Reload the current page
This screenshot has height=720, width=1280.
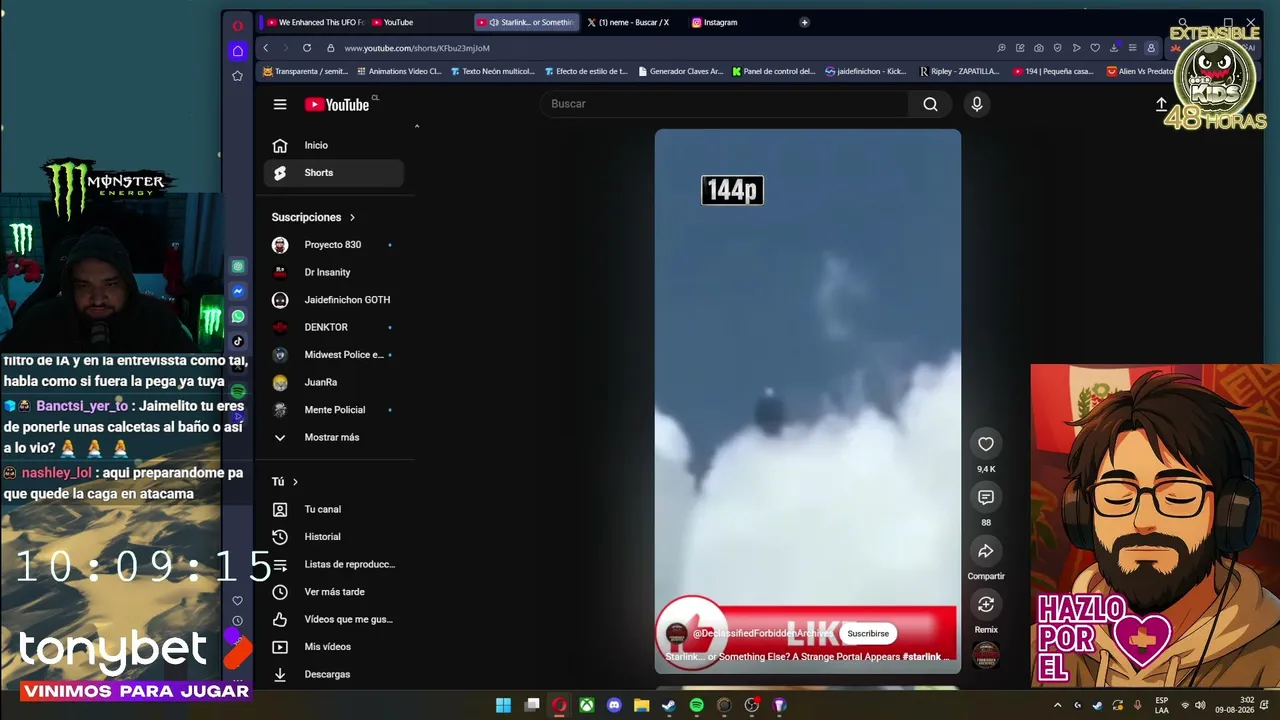tap(307, 48)
